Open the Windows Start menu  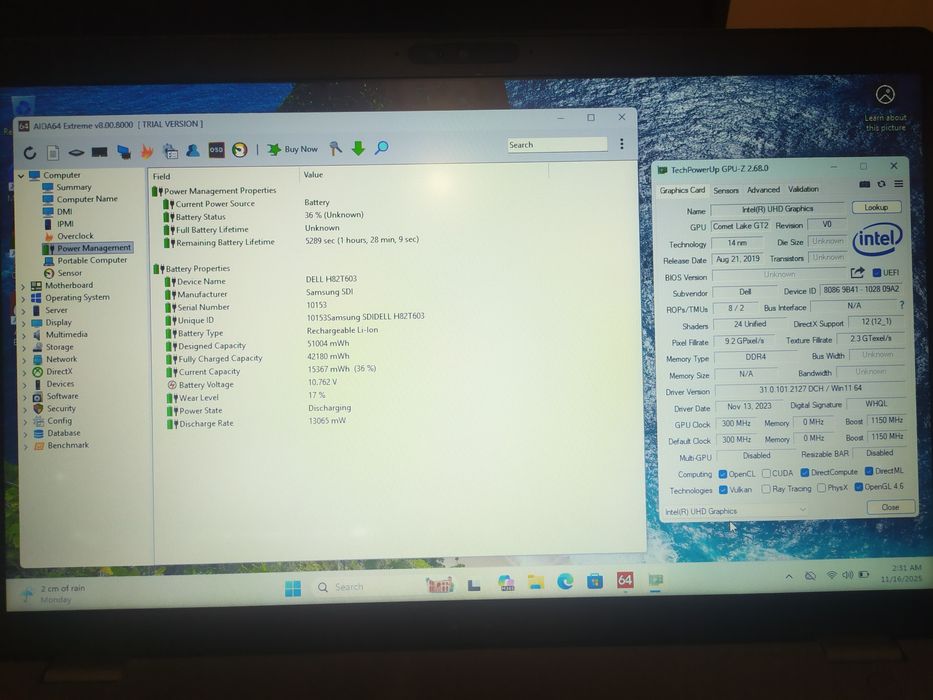click(293, 588)
